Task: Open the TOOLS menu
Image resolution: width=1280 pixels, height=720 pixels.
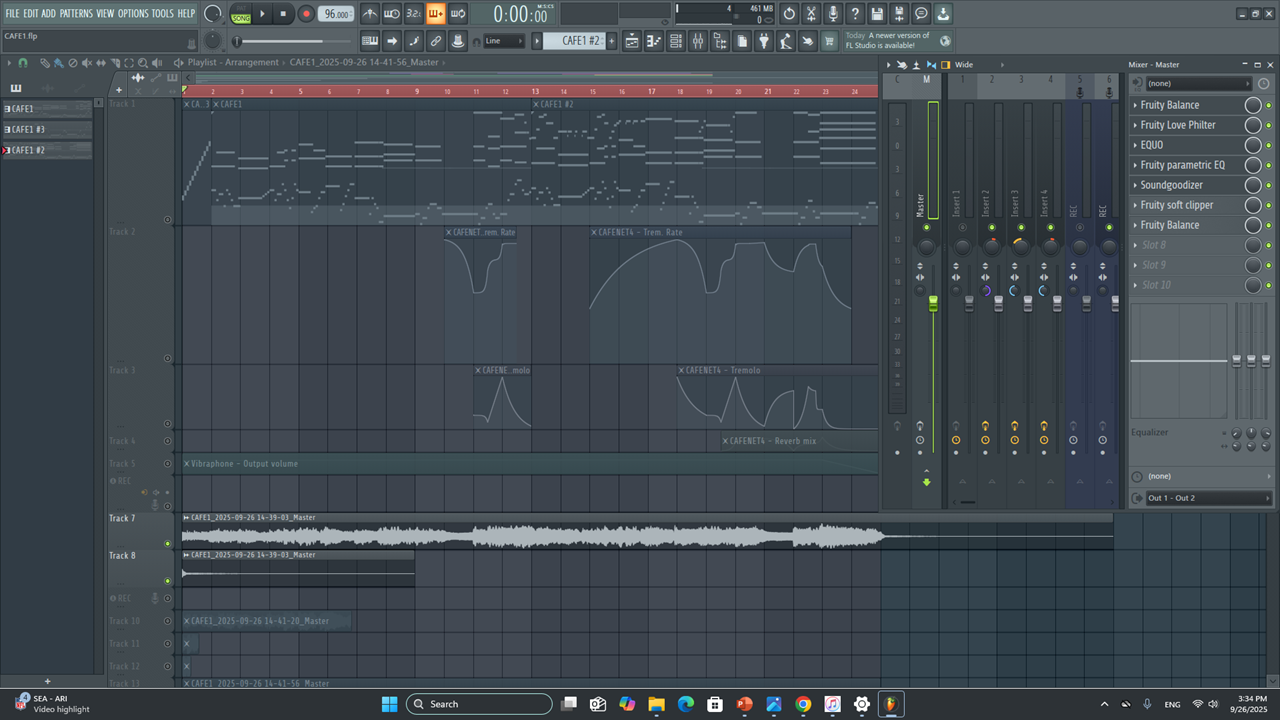Action: (162, 14)
